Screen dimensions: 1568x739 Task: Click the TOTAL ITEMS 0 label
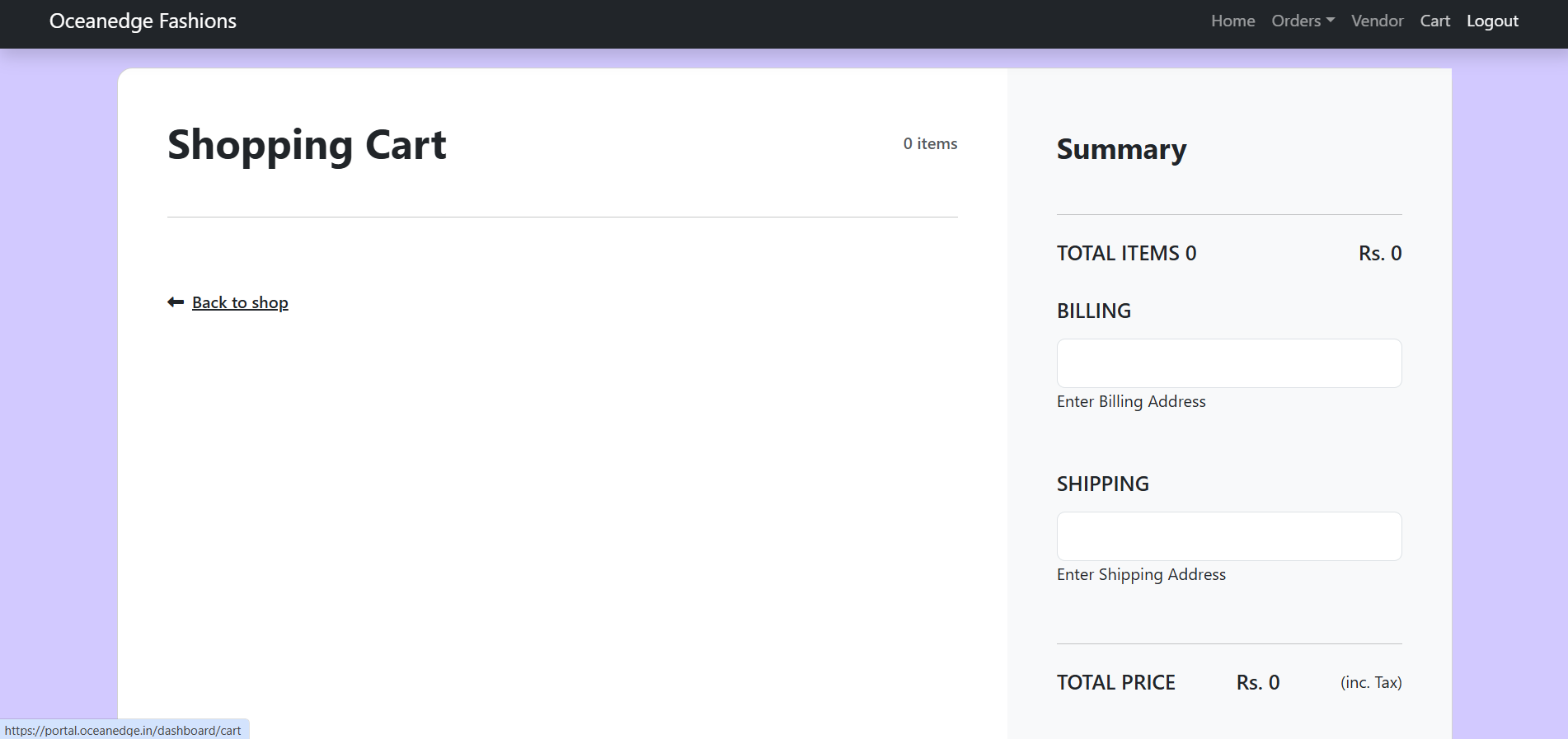(x=1126, y=254)
